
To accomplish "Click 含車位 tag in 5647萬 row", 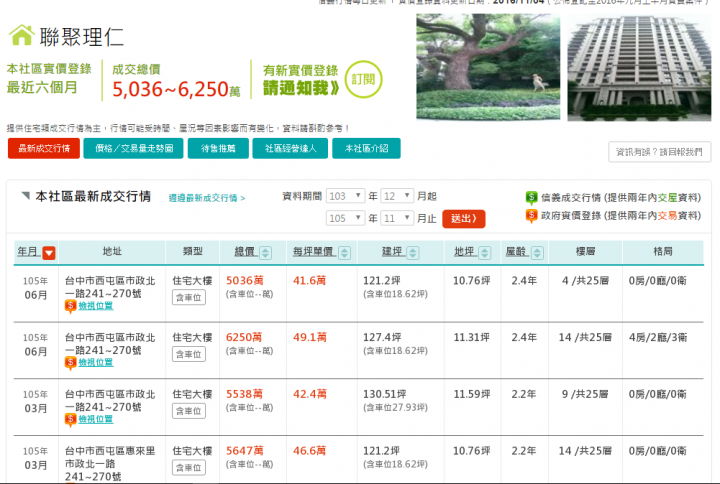I will pyautogui.click(x=189, y=468).
